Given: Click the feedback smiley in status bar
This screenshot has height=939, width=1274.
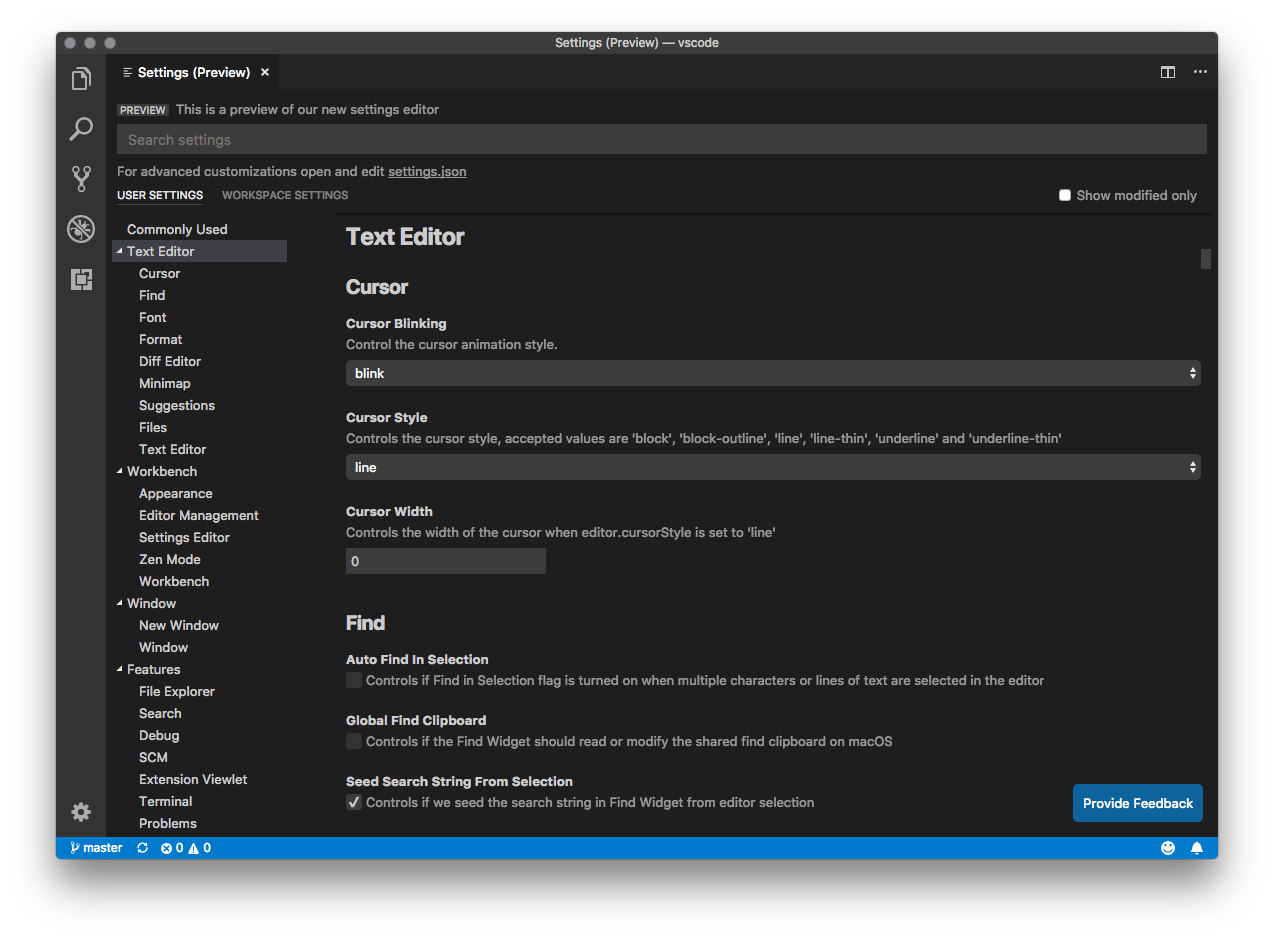Looking at the screenshot, I should (x=1167, y=847).
